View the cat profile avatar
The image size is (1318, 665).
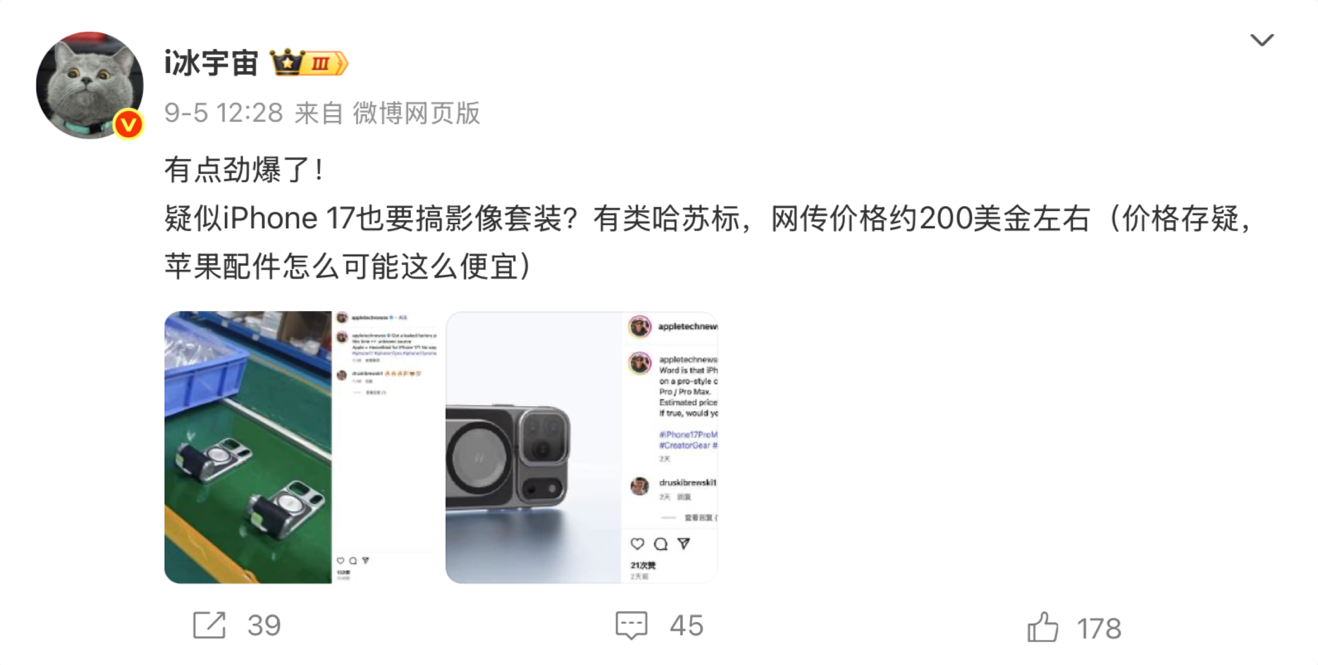pyautogui.click(x=90, y=85)
